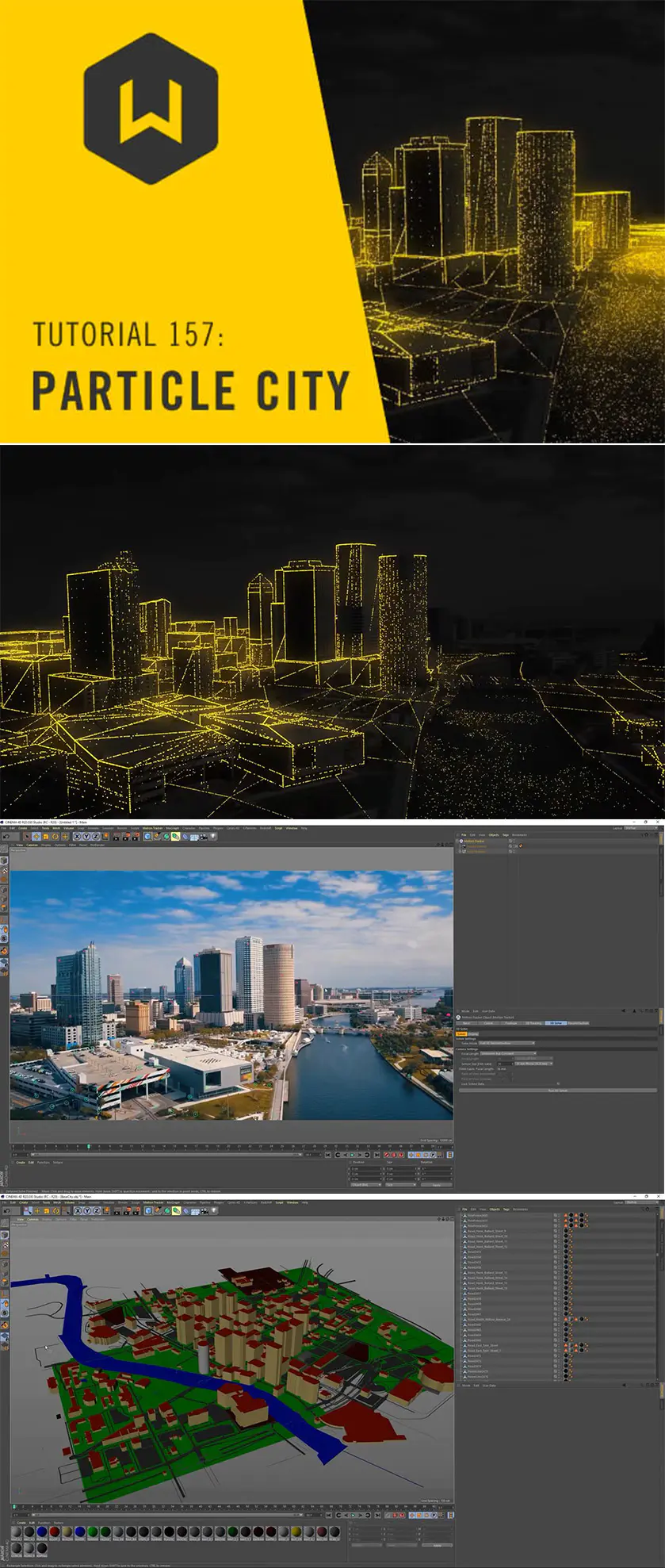The width and height of the screenshot is (665, 1568).
Task: Click the Spline Pen icon in upper window
Action: click(156, 837)
